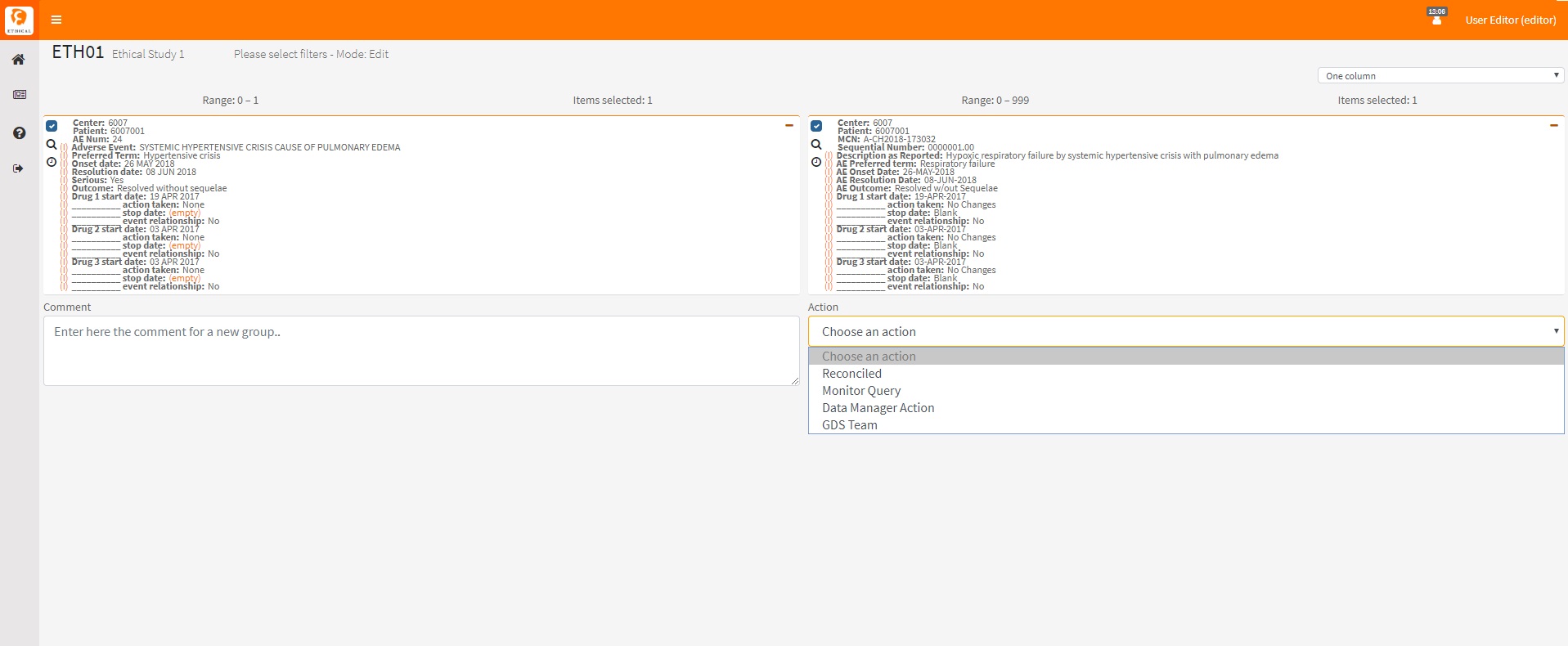Click the orange marker beside AE Preferred term
1568x646 pixels.
tap(829, 164)
